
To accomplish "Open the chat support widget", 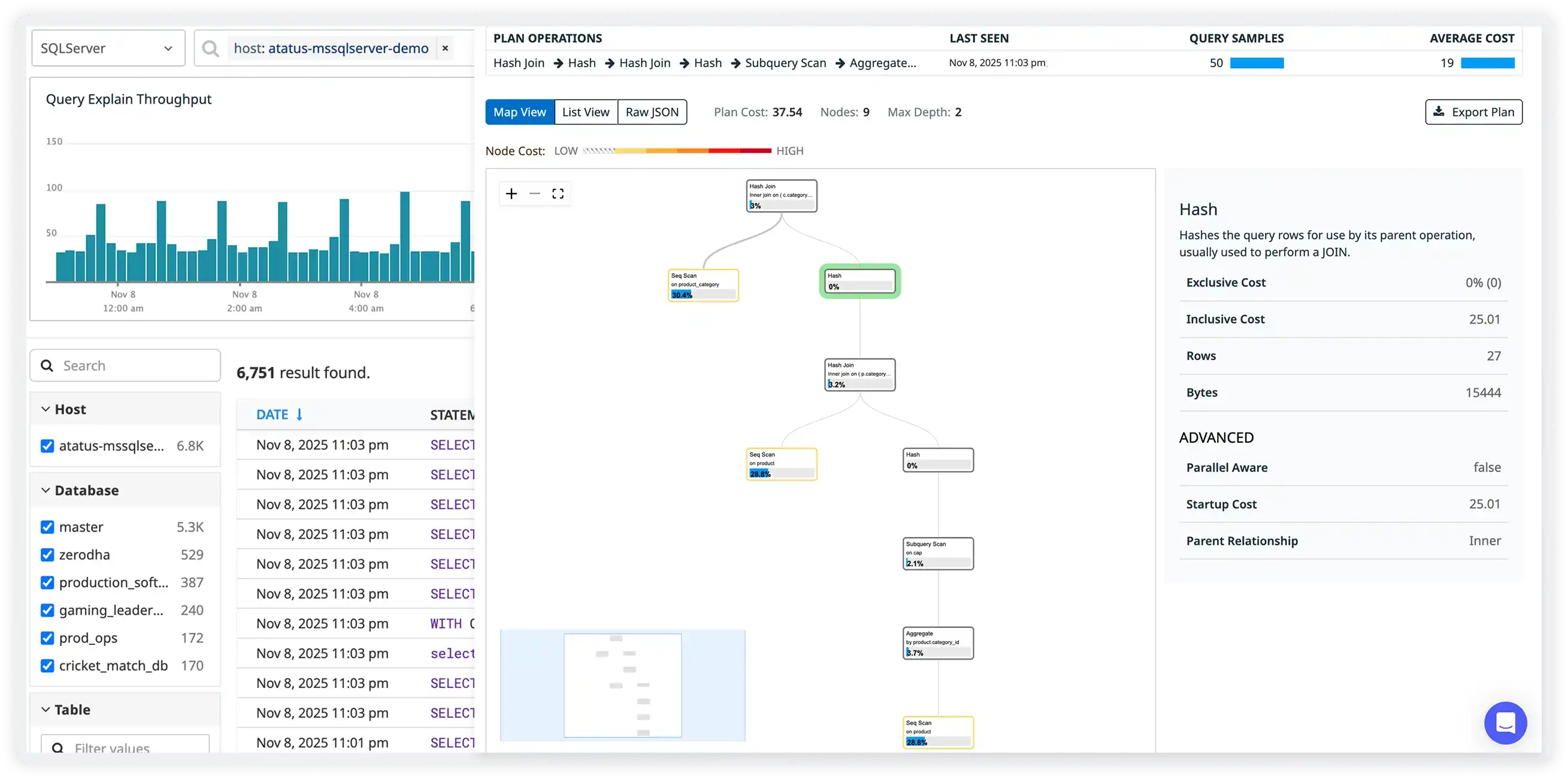I will (x=1505, y=723).
